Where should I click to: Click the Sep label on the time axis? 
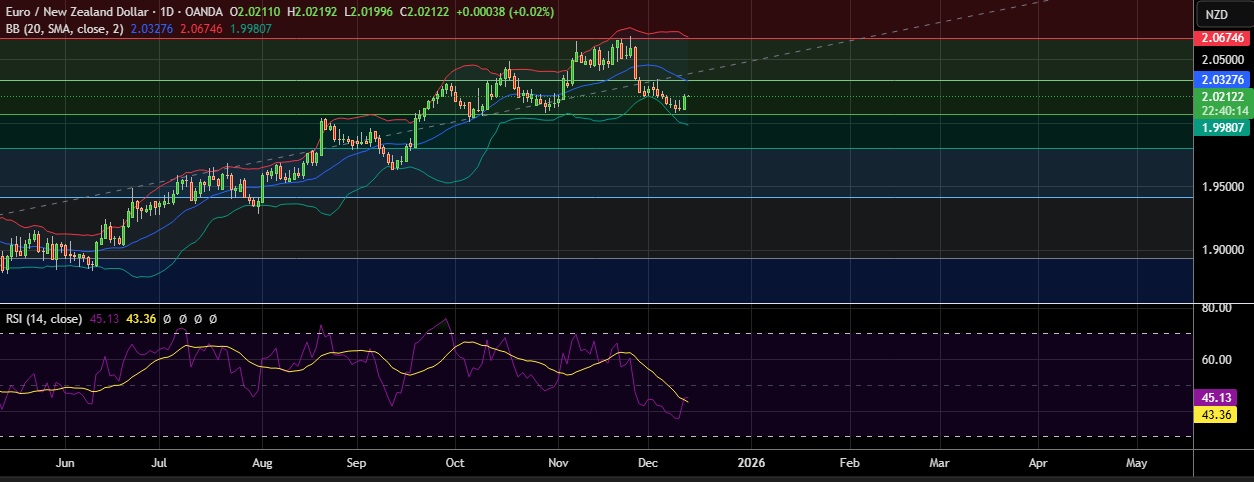tap(357, 464)
